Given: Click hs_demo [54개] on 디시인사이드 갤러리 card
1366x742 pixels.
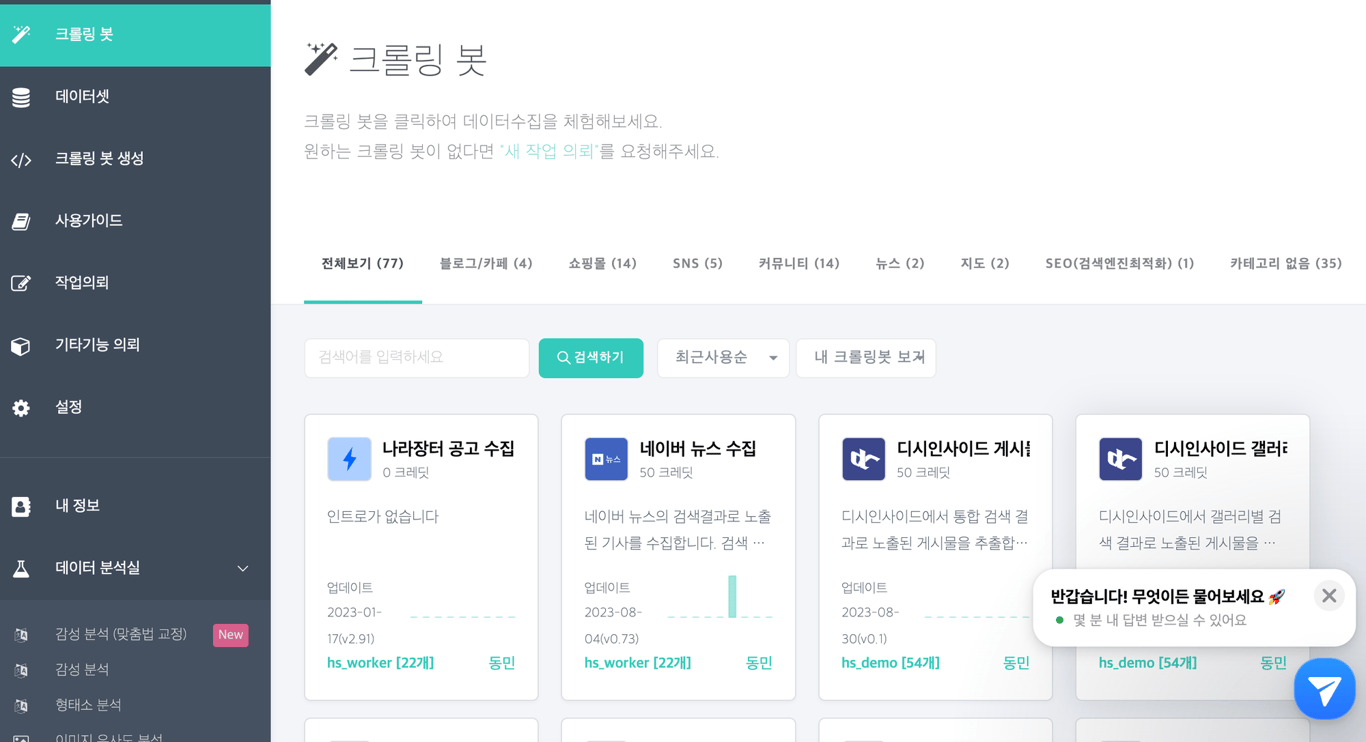Looking at the screenshot, I should click(1148, 663).
